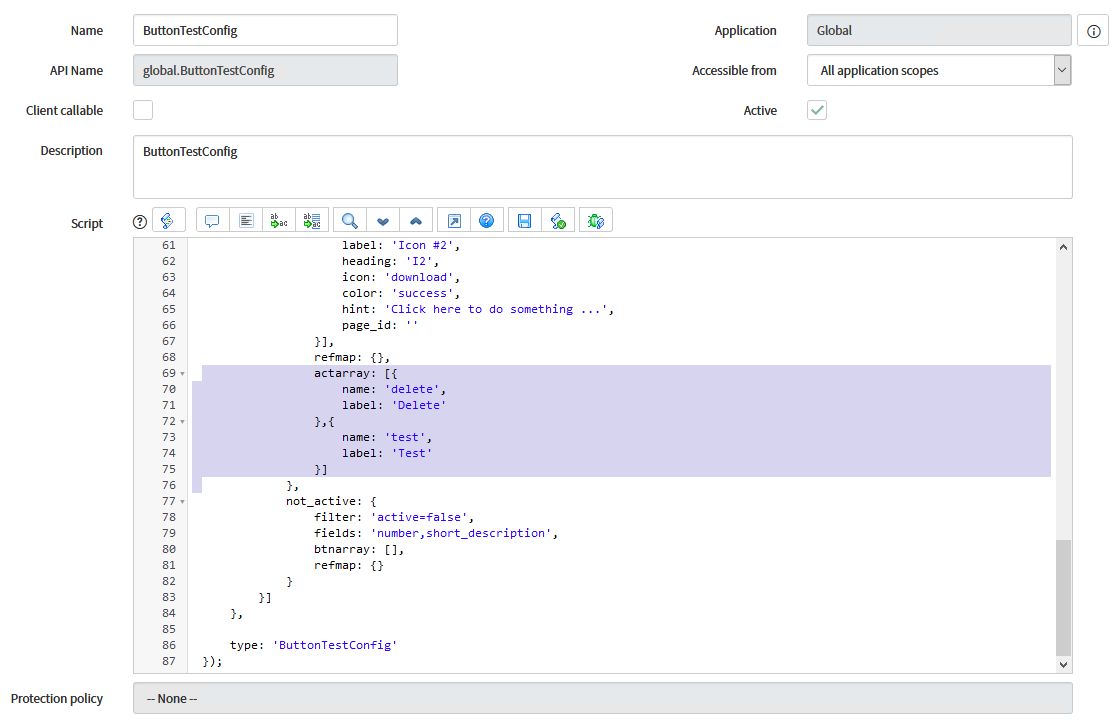Start the script debugger bug icon
The image size is (1119, 724).
[x=595, y=219]
